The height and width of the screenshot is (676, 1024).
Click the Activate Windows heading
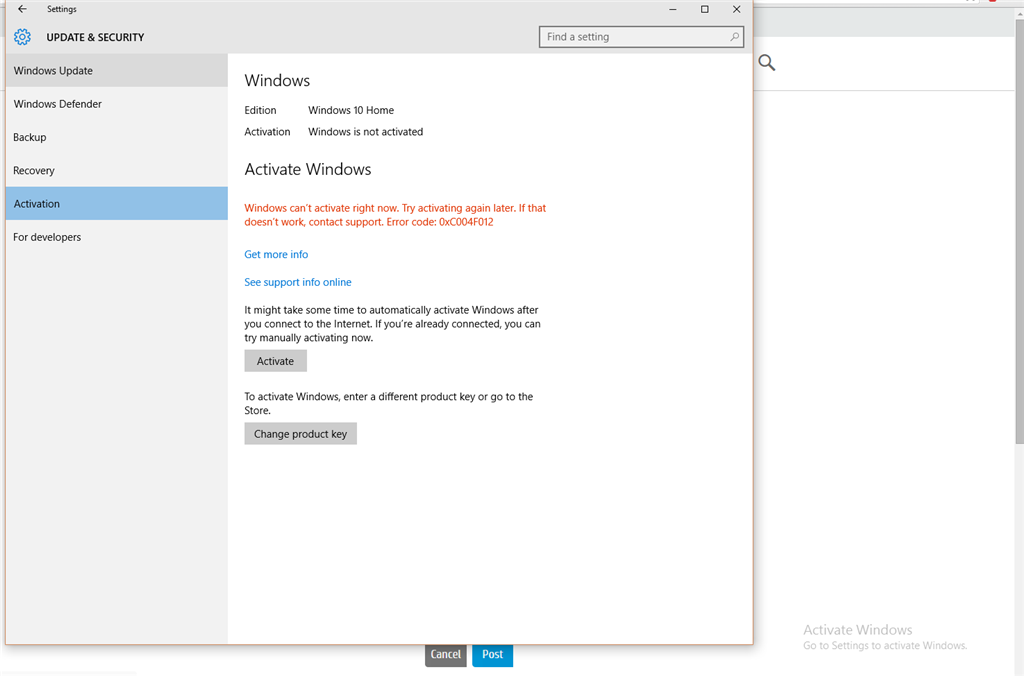pos(308,170)
